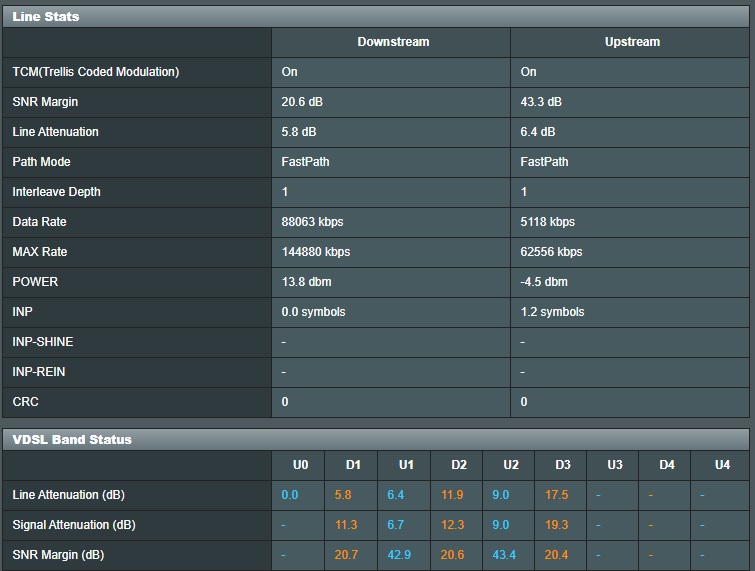Select the Path Mode row label

pos(41,162)
